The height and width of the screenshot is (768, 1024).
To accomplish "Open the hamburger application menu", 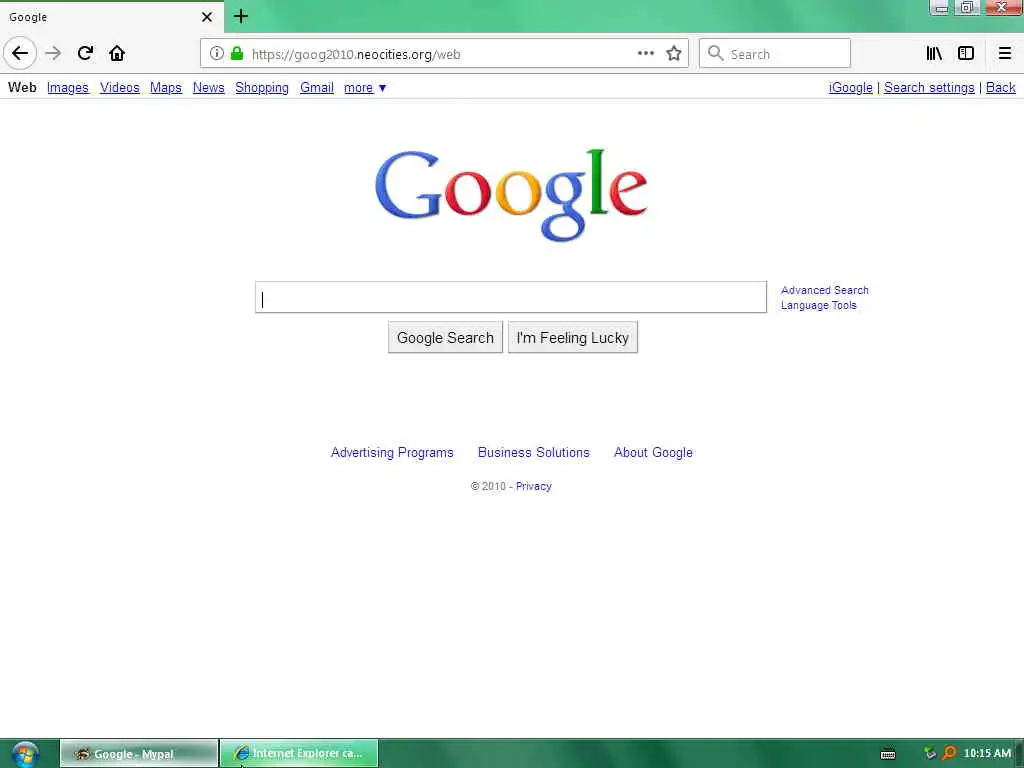I will click(1004, 54).
